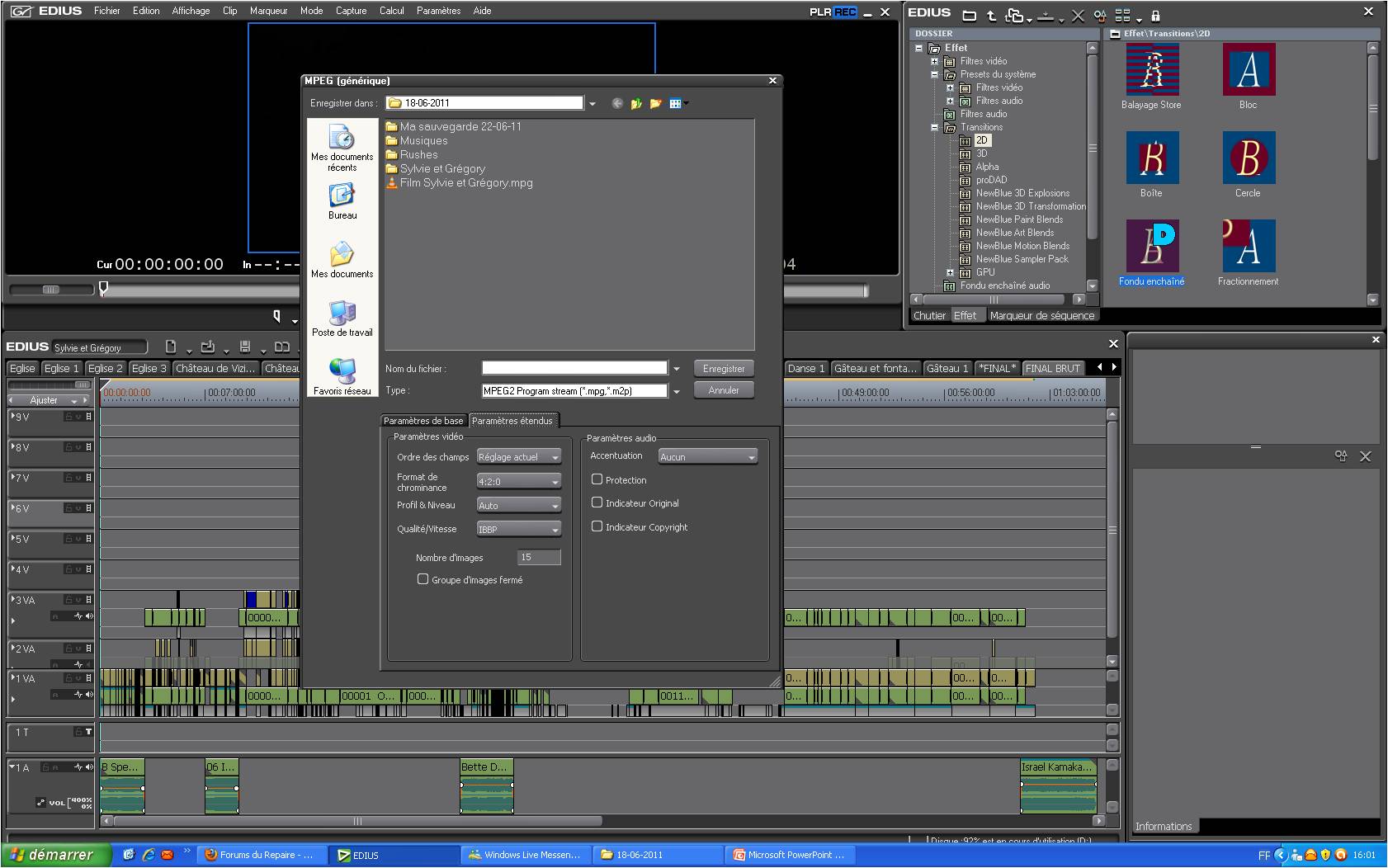Click the Nom du fichier input field
The width and height of the screenshot is (1388, 868).
(x=574, y=368)
